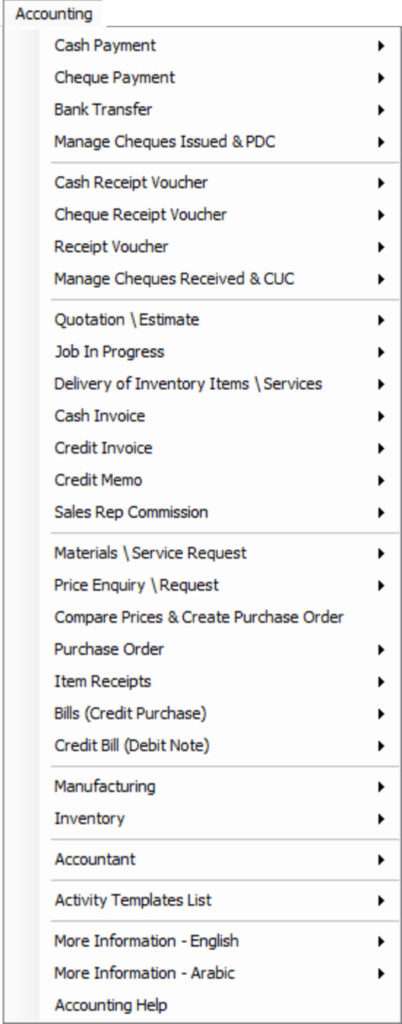Select Cheque Payment menu entry
This screenshot has width=402, height=1024.
pos(219,78)
